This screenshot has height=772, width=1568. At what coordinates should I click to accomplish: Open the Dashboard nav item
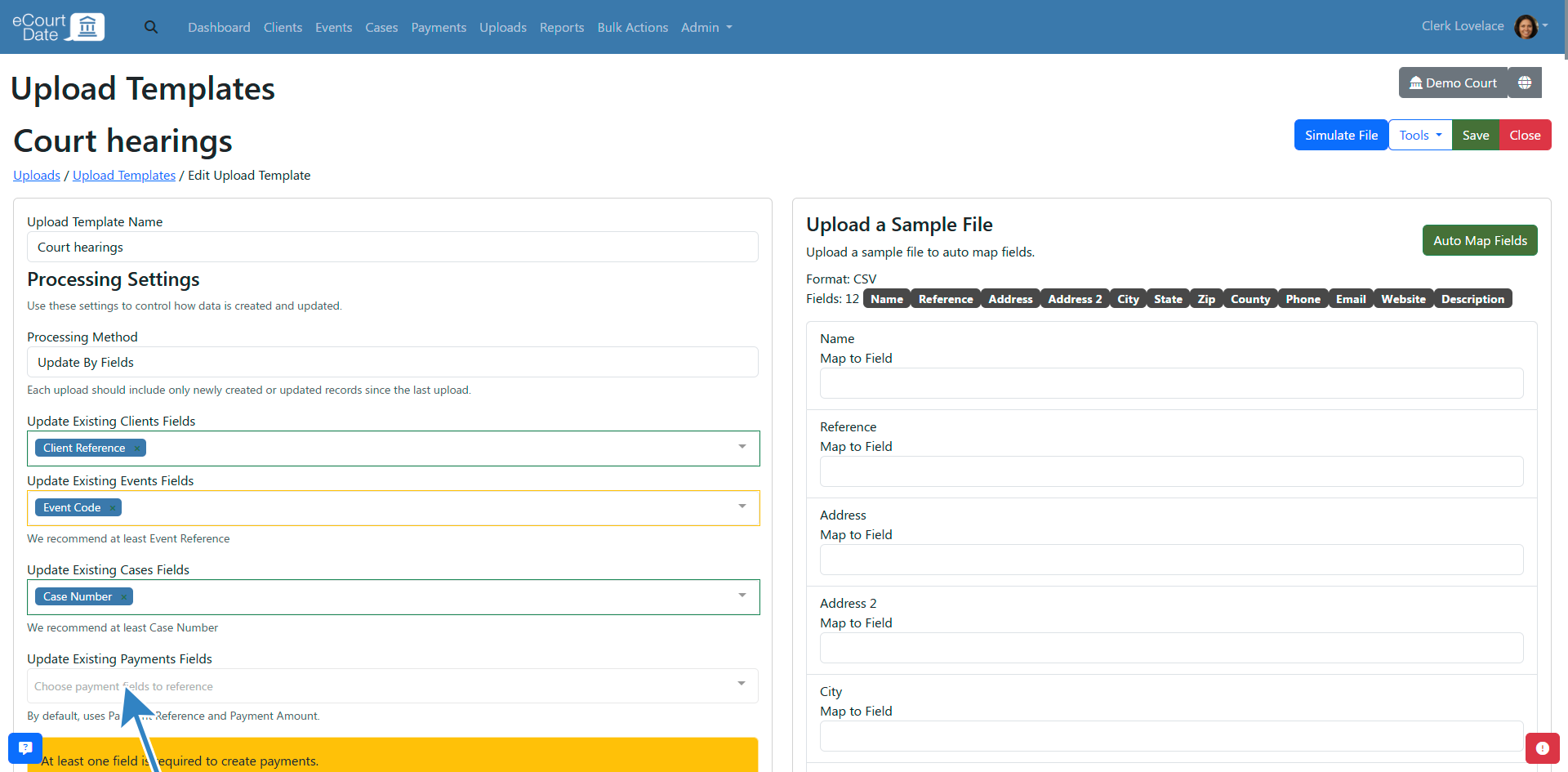pyautogui.click(x=219, y=27)
